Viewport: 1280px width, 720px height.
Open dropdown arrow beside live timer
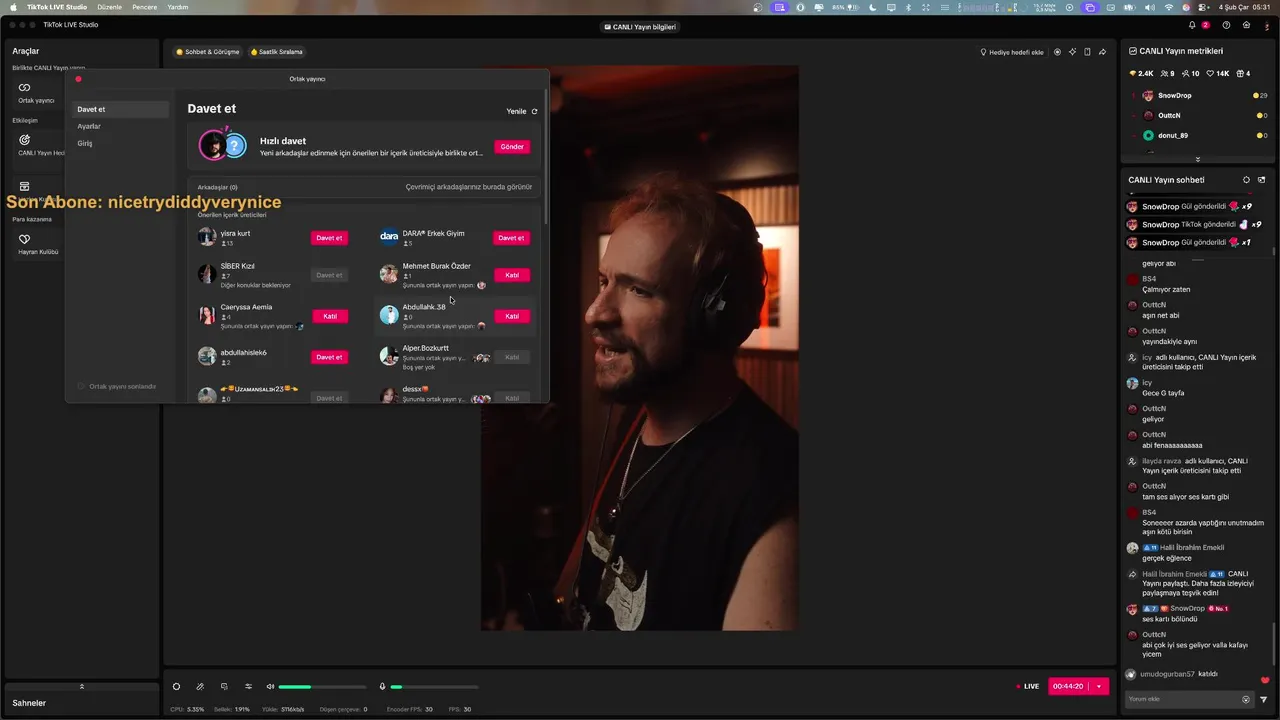point(1100,686)
